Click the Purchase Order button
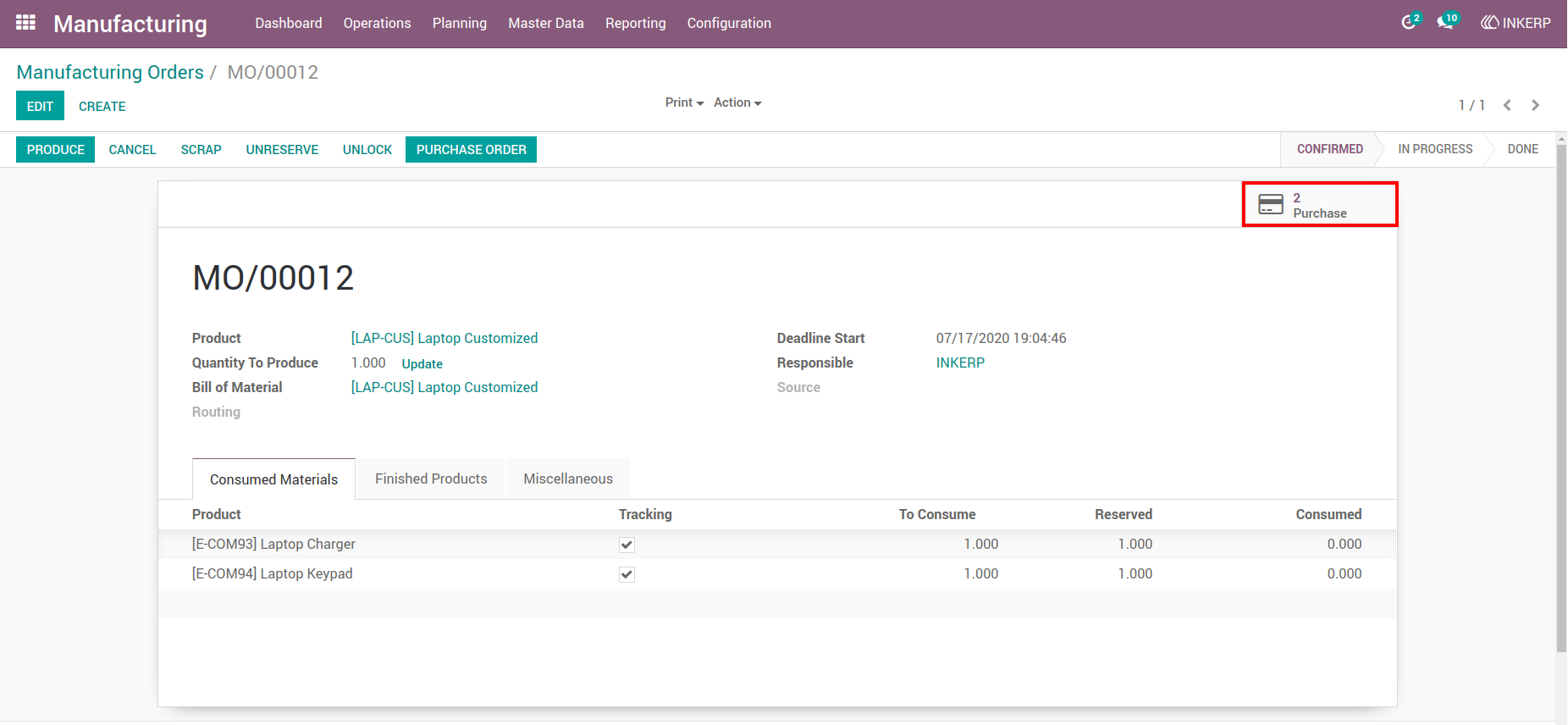This screenshot has width=1568, height=725. [x=471, y=150]
